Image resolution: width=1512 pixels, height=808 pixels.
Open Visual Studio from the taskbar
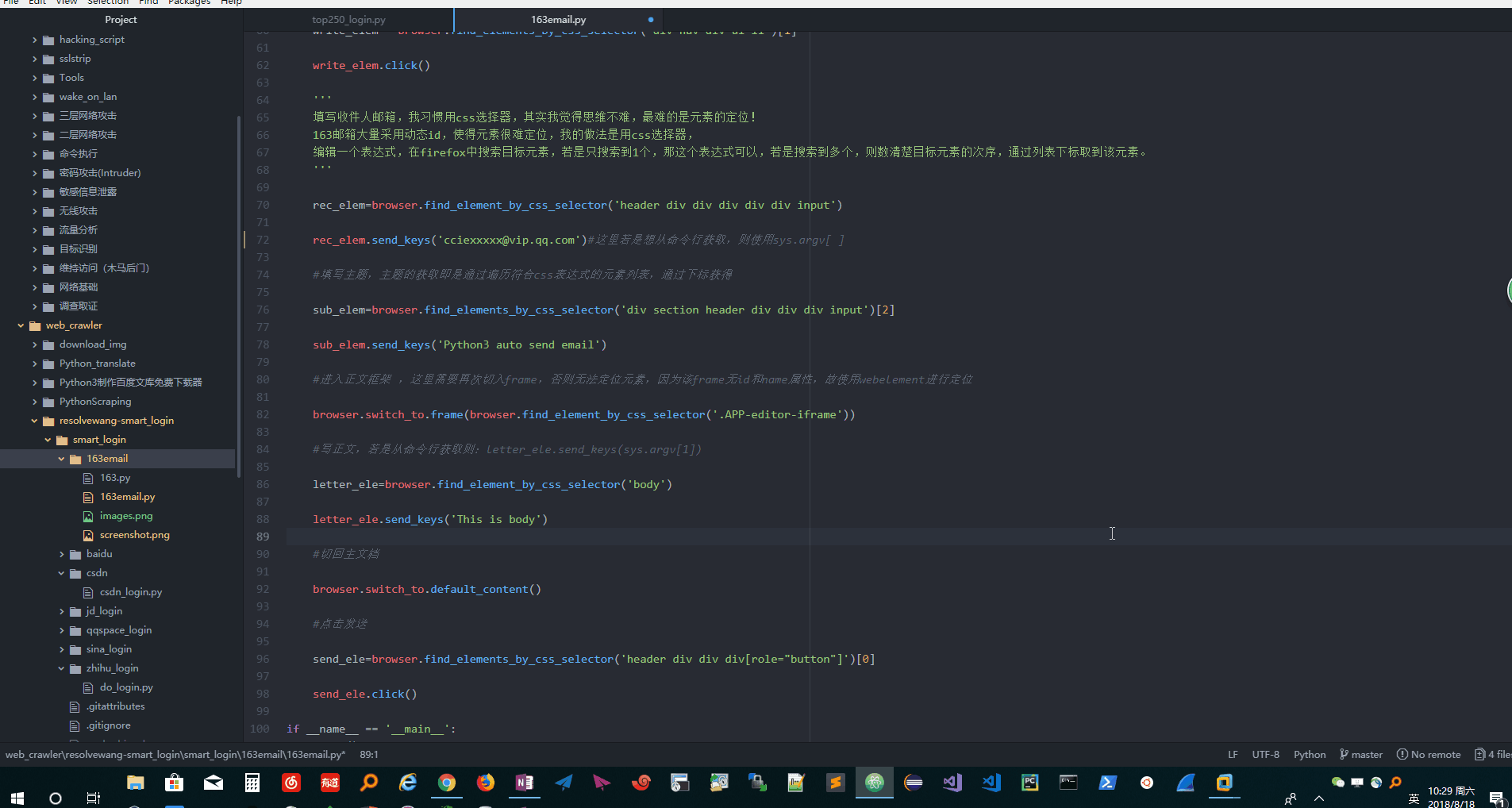click(x=952, y=783)
